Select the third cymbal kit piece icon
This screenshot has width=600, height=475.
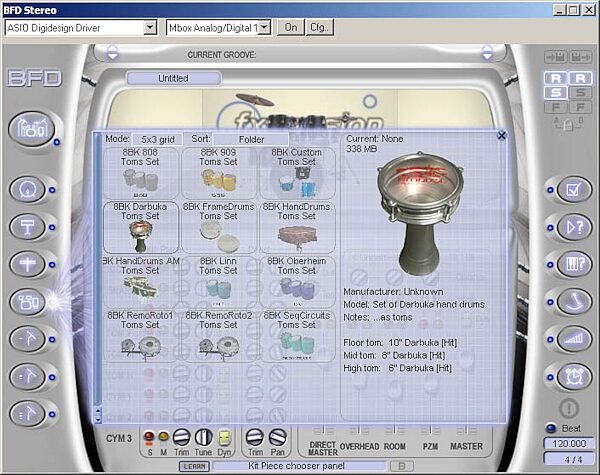(x=28, y=415)
